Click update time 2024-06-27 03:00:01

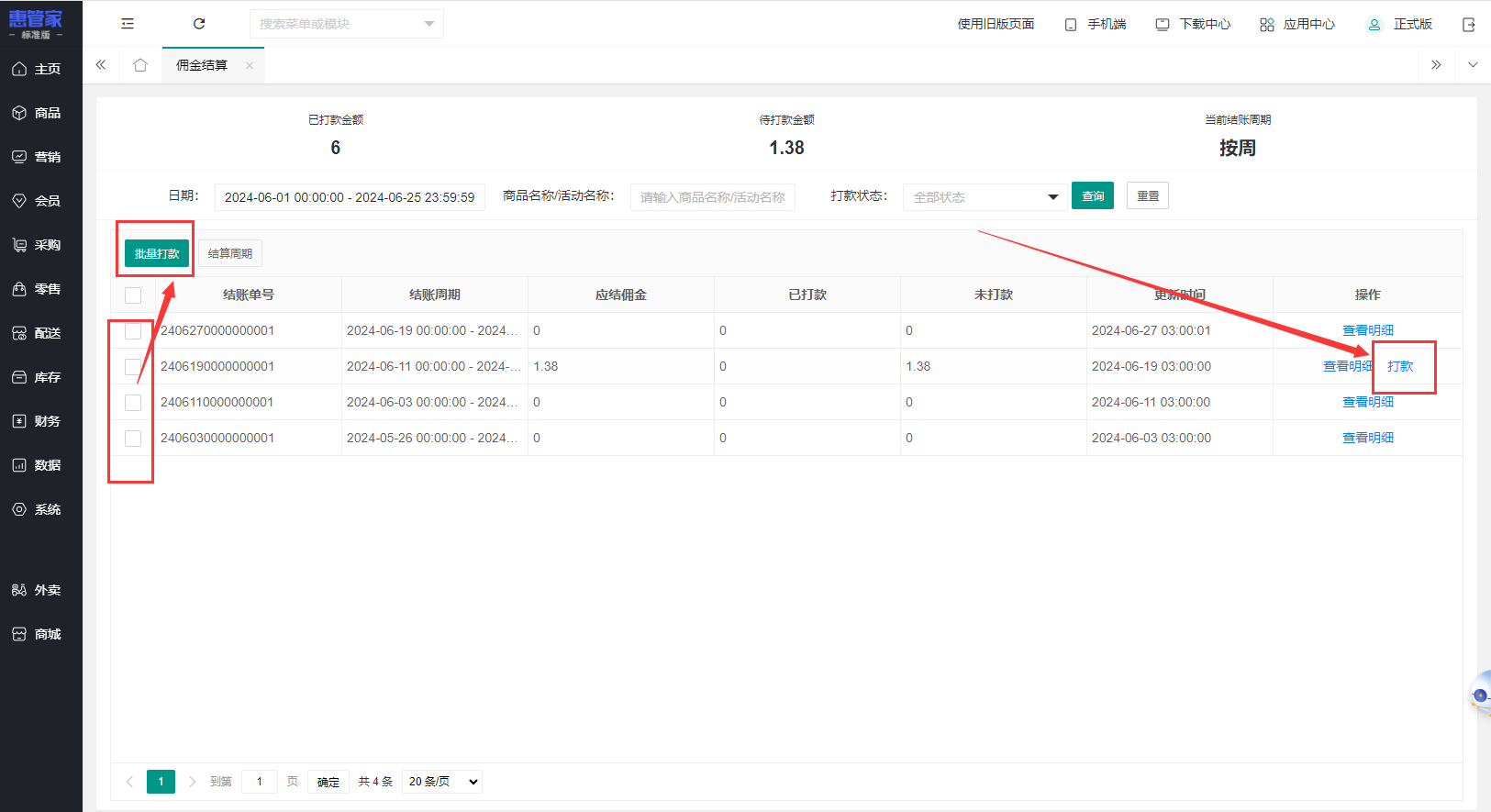coord(1152,330)
